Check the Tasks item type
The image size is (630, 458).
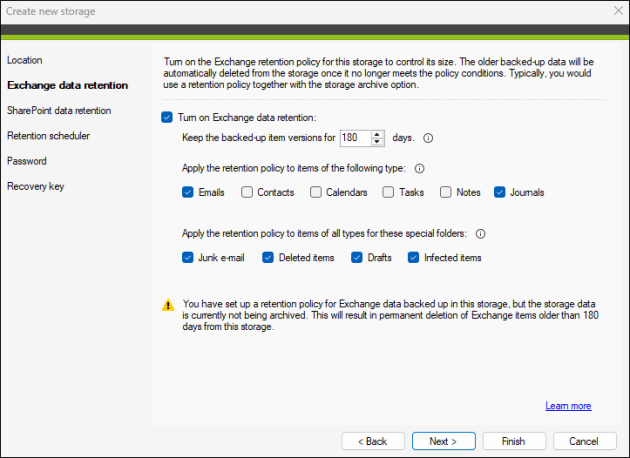pyautogui.click(x=388, y=192)
